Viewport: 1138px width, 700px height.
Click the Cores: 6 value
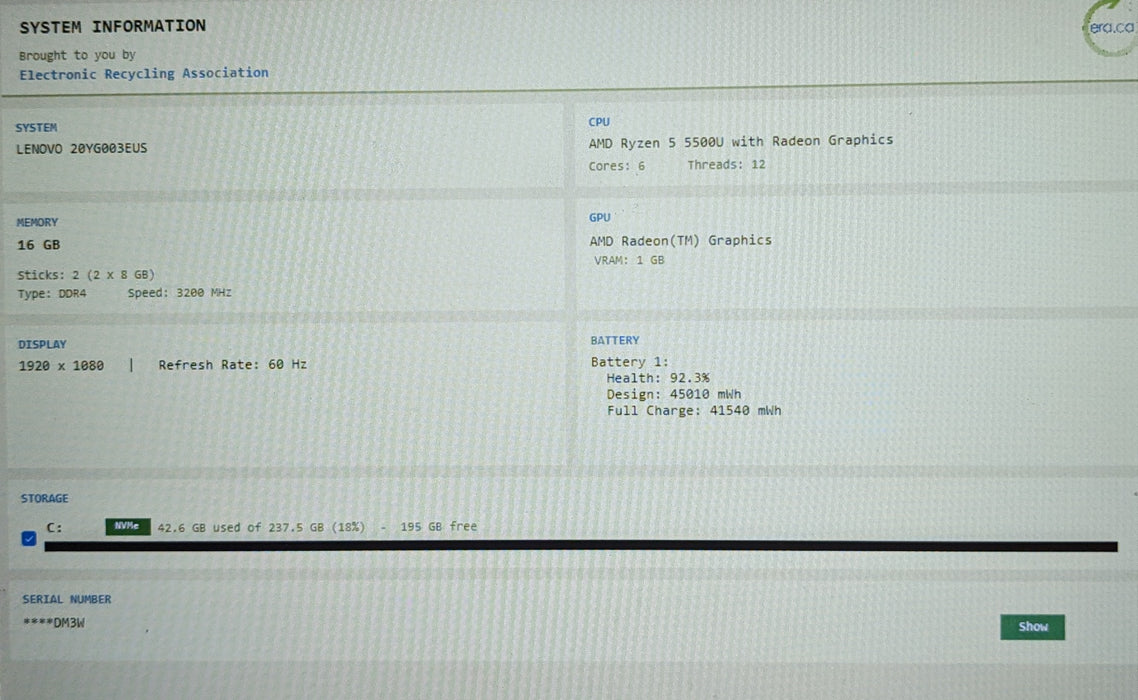point(616,166)
